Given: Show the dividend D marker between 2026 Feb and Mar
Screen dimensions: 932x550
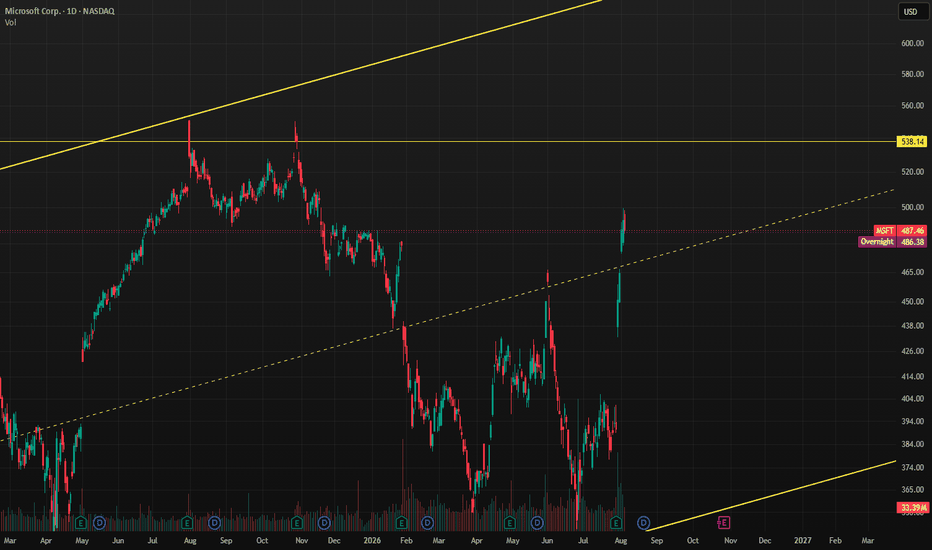Looking at the screenshot, I should pos(427,523).
